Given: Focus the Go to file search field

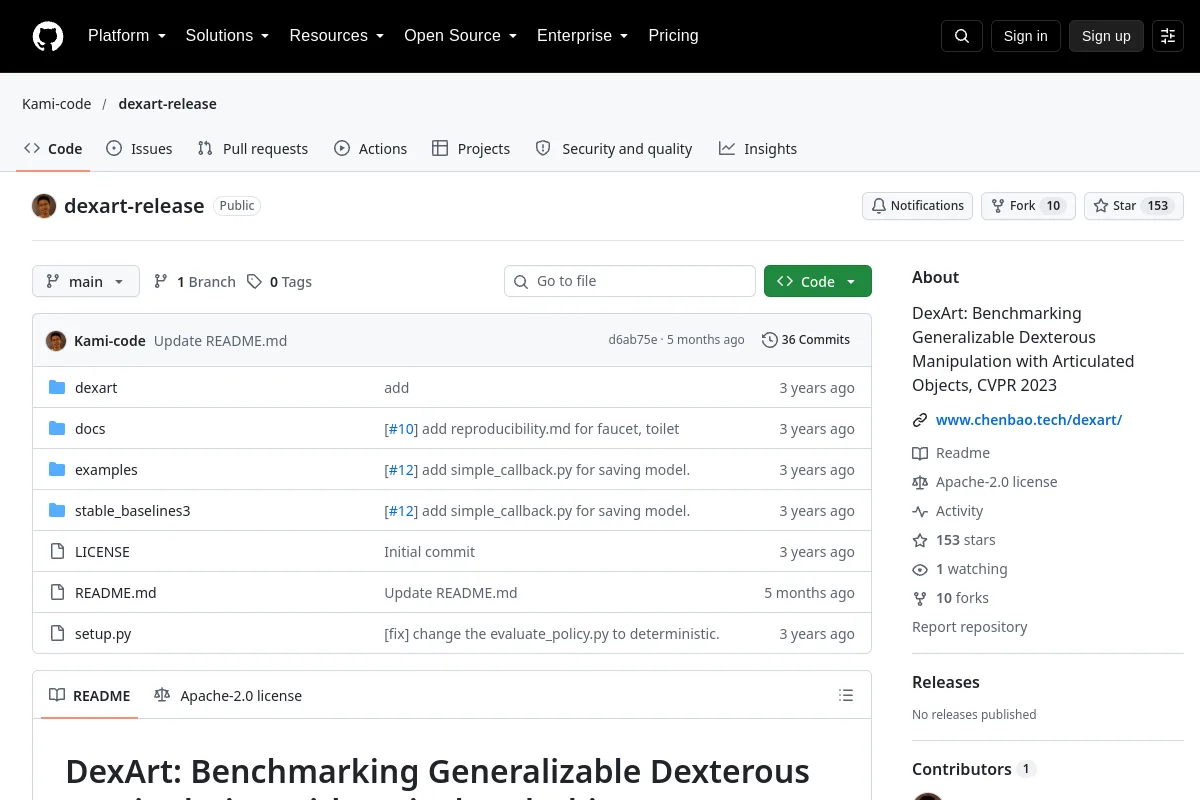Looking at the screenshot, I should tap(630, 282).
